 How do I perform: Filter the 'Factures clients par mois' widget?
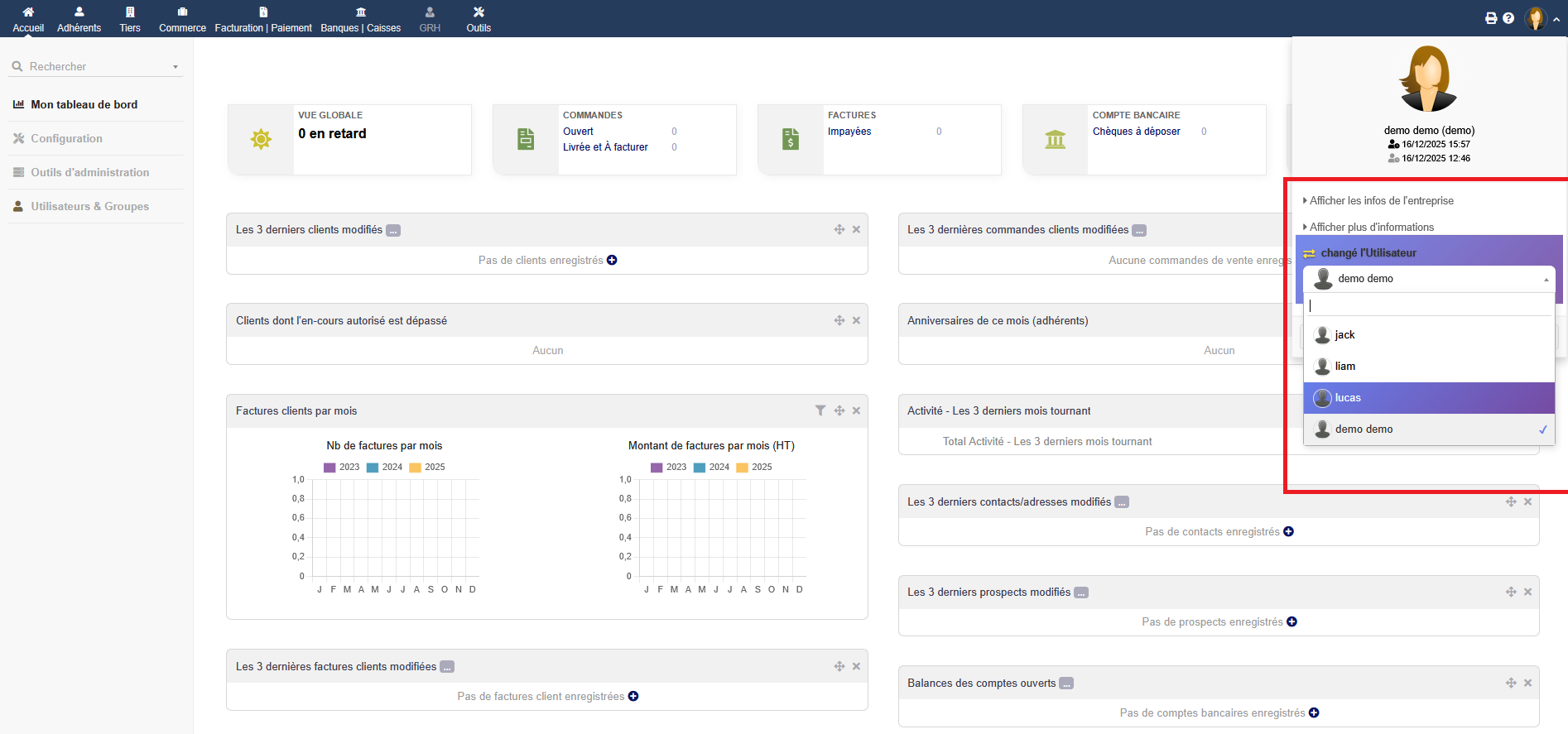click(820, 410)
